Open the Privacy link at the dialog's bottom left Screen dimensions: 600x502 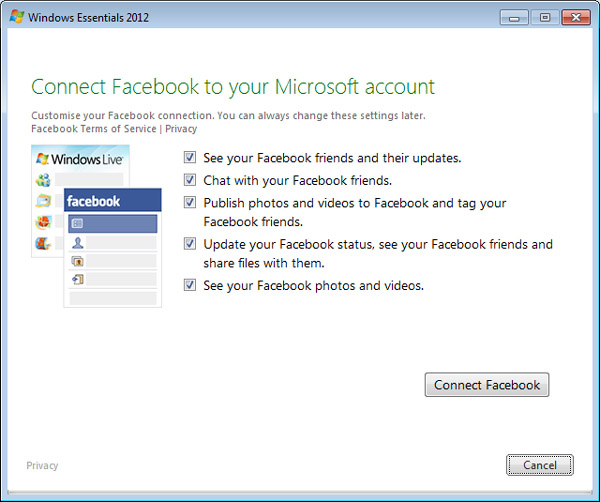click(x=42, y=465)
